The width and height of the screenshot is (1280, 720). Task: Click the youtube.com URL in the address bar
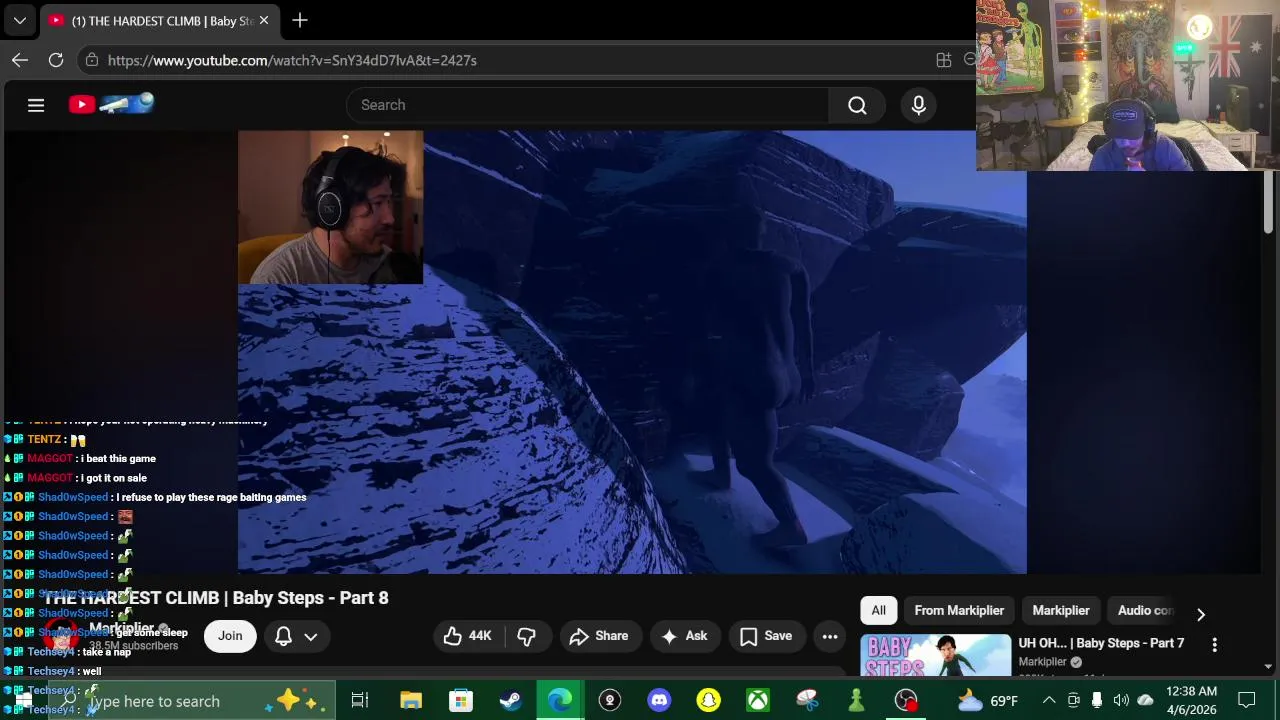[x=292, y=60]
